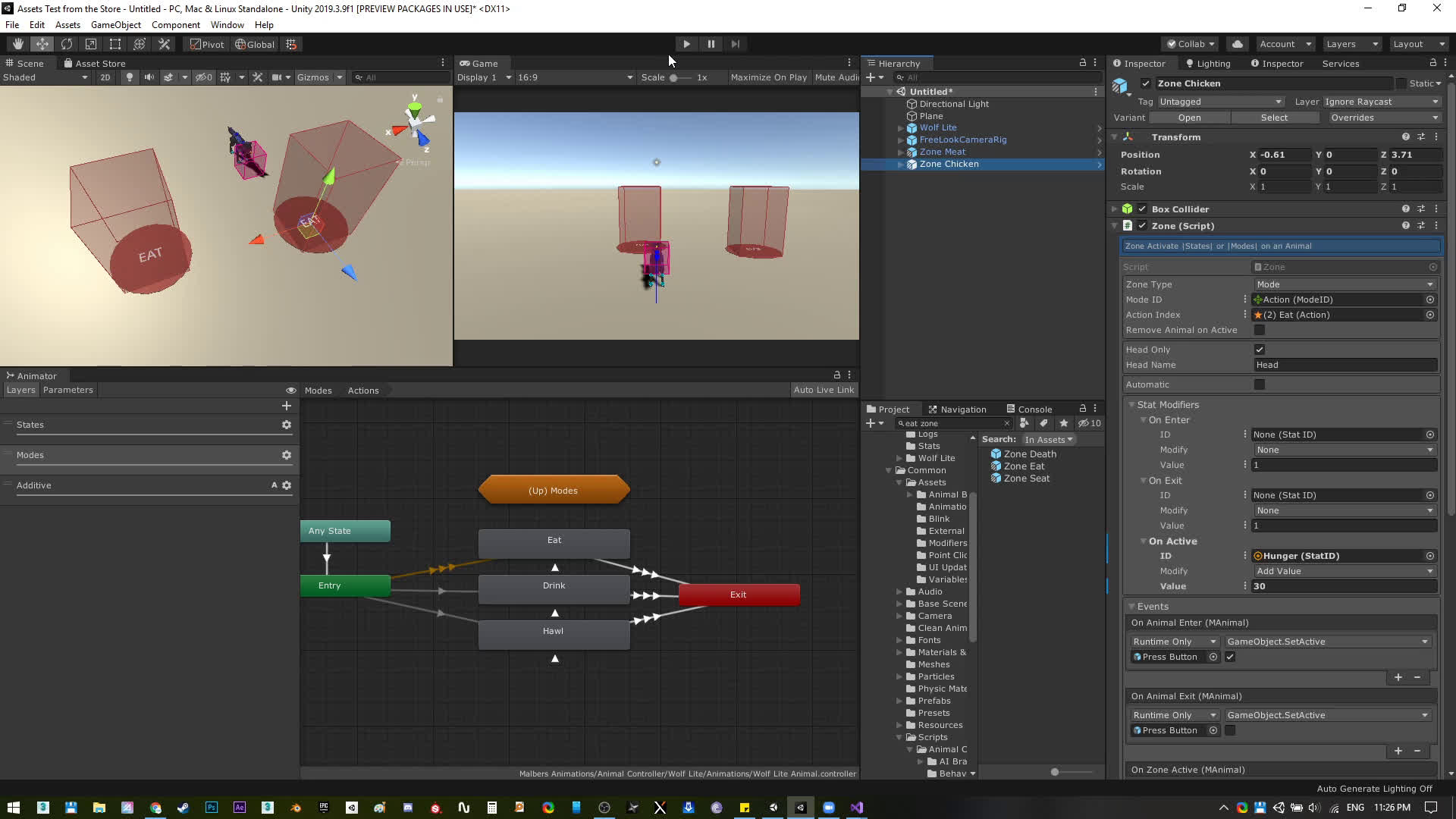This screenshot has height=819, width=1456.
Task: Click Animator layers eye icon
Action: 290,391
